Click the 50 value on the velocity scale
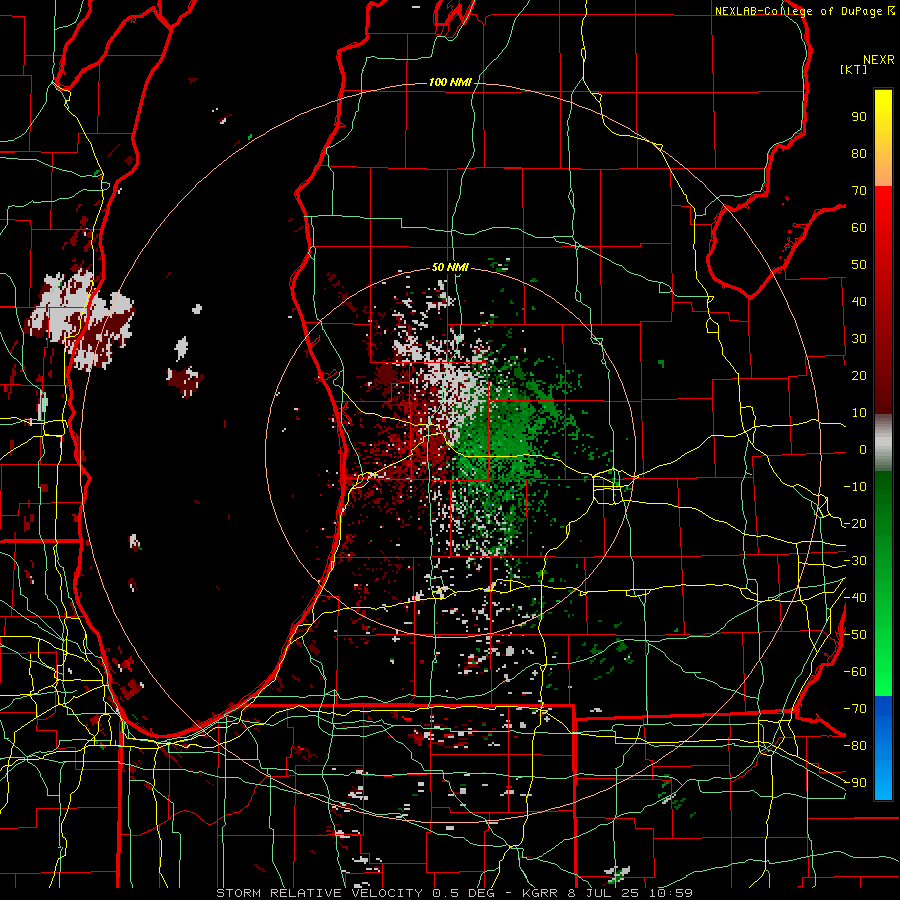Viewport: 900px width, 900px height. [859, 265]
